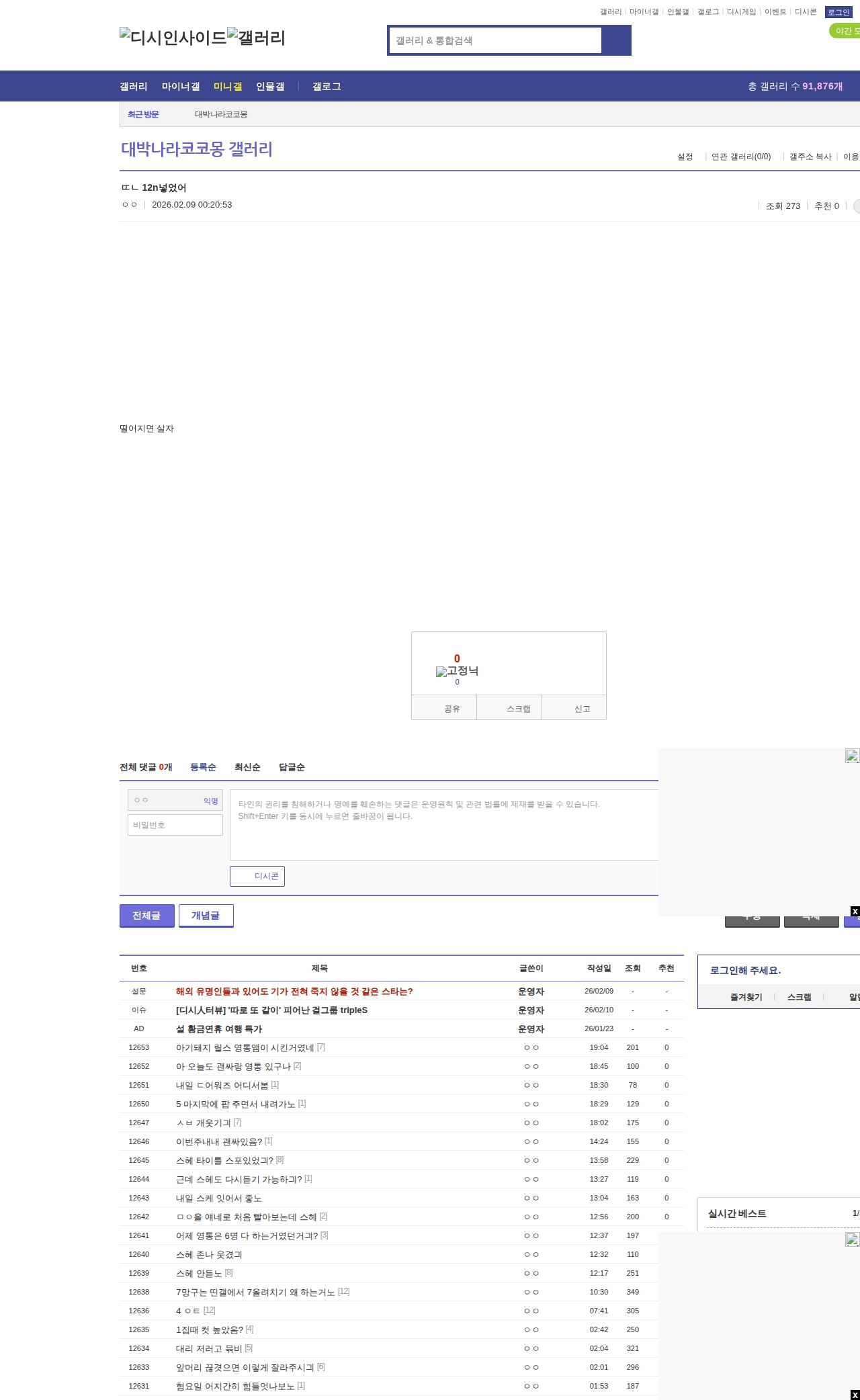860x1400 pixels.
Task: Open the gallery 설정 link
Action: point(685,157)
